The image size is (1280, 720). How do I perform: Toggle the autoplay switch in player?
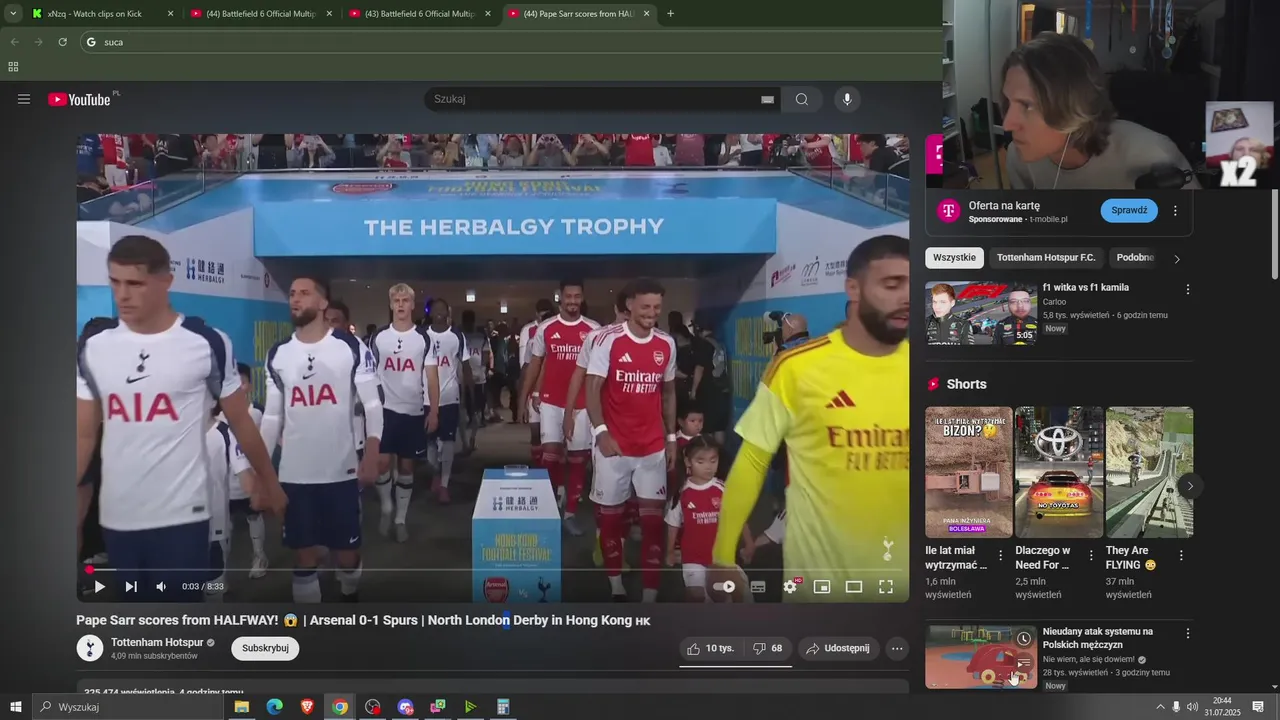click(x=725, y=587)
